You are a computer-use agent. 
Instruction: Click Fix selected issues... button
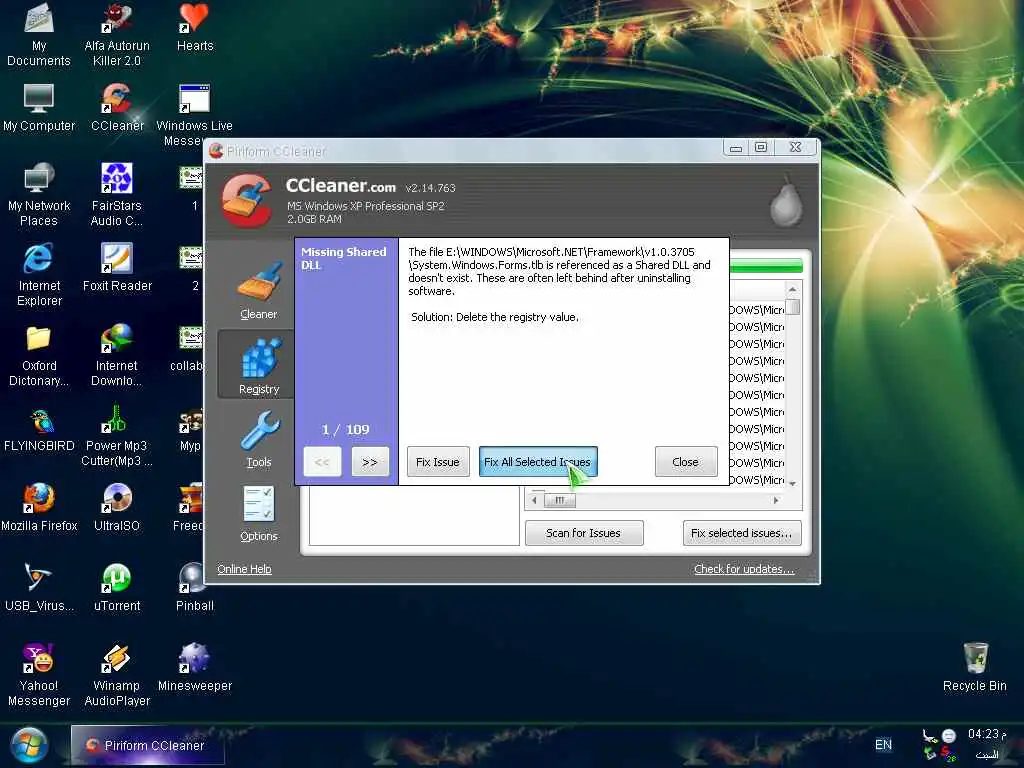742,533
